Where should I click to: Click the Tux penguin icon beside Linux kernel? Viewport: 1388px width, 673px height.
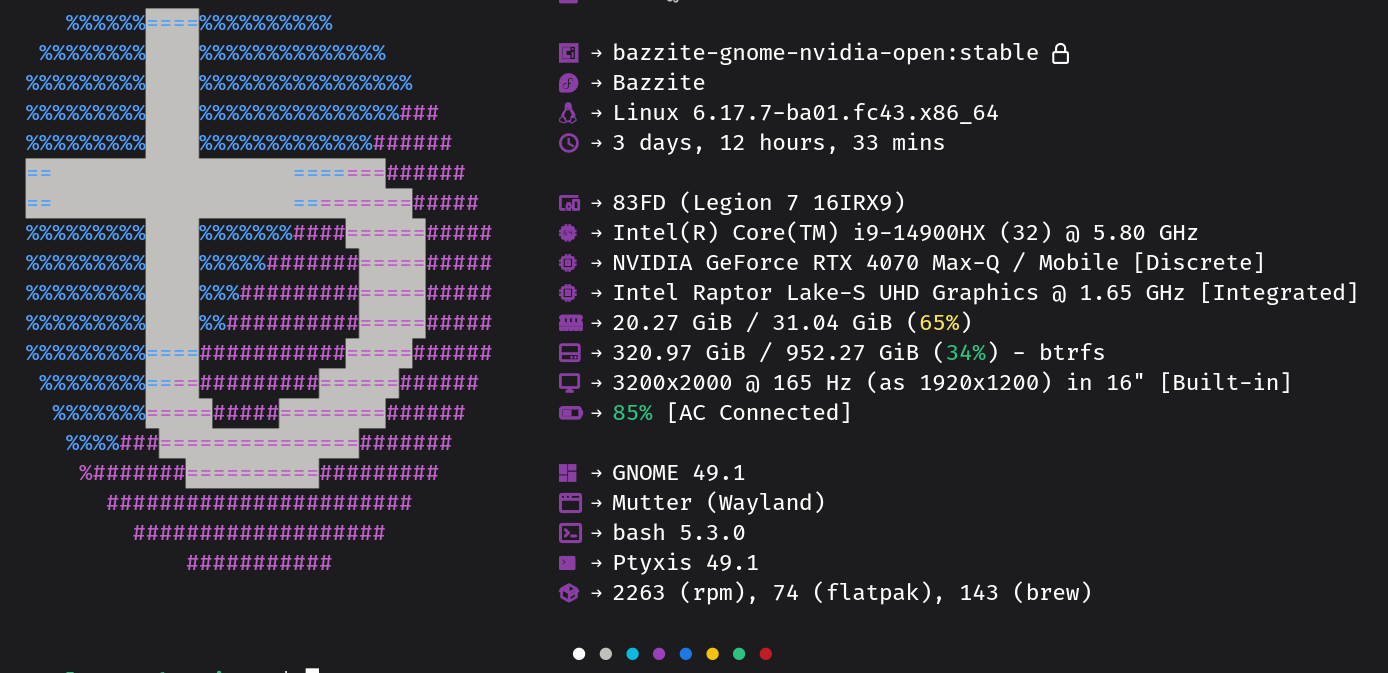568,113
